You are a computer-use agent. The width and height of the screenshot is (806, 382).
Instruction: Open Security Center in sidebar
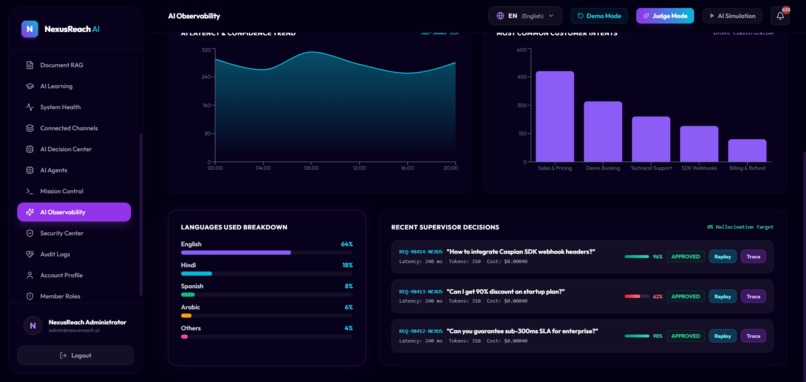tap(74, 233)
